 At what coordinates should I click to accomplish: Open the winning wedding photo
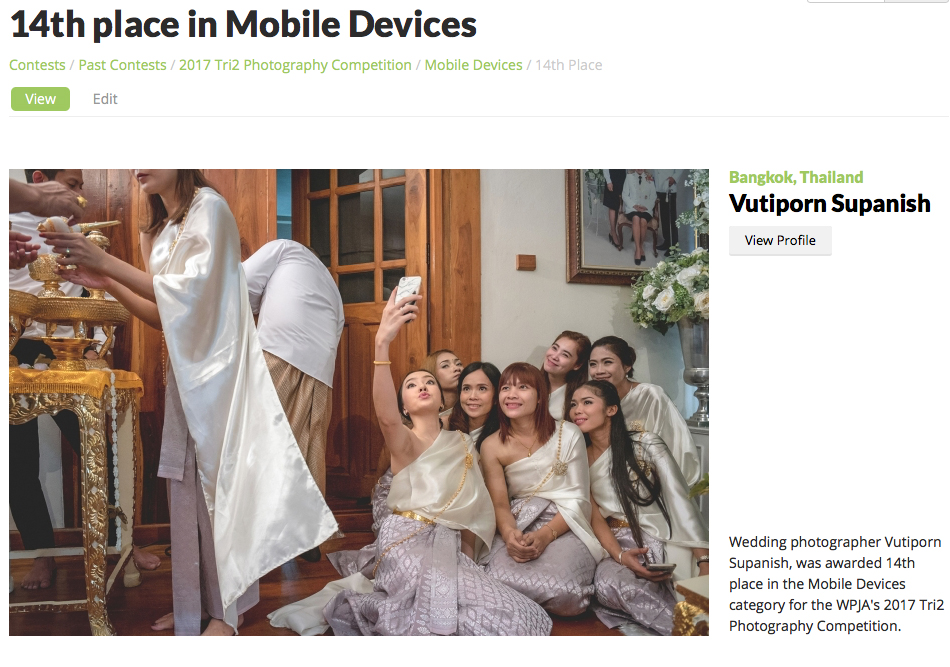tap(359, 402)
